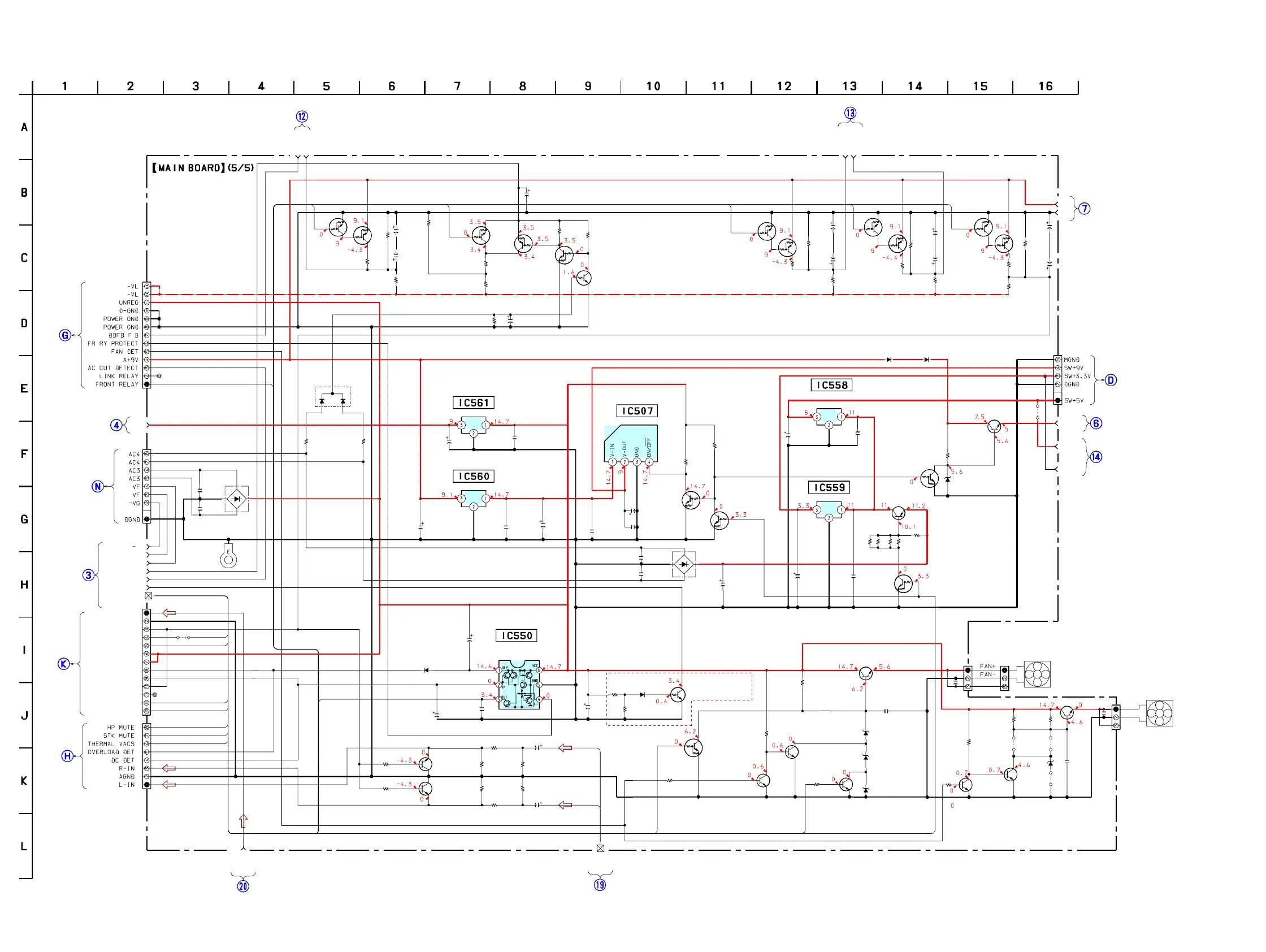The image size is (1266, 952).
Task: Click circled reference number 13
Action: (851, 114)
